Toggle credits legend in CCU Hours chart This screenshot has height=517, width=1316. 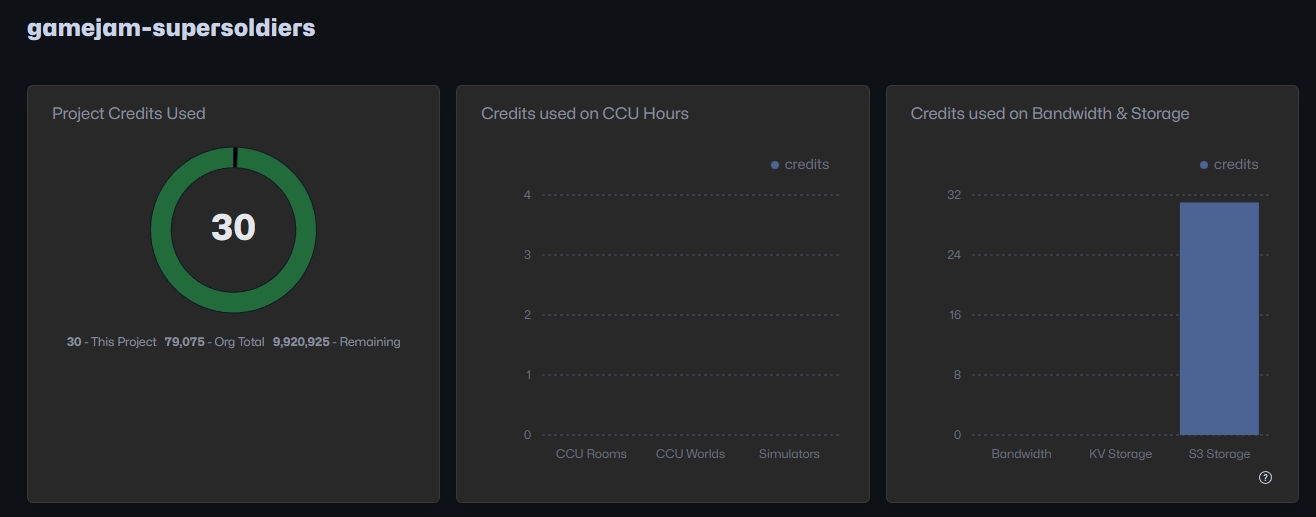pos(799,164)
